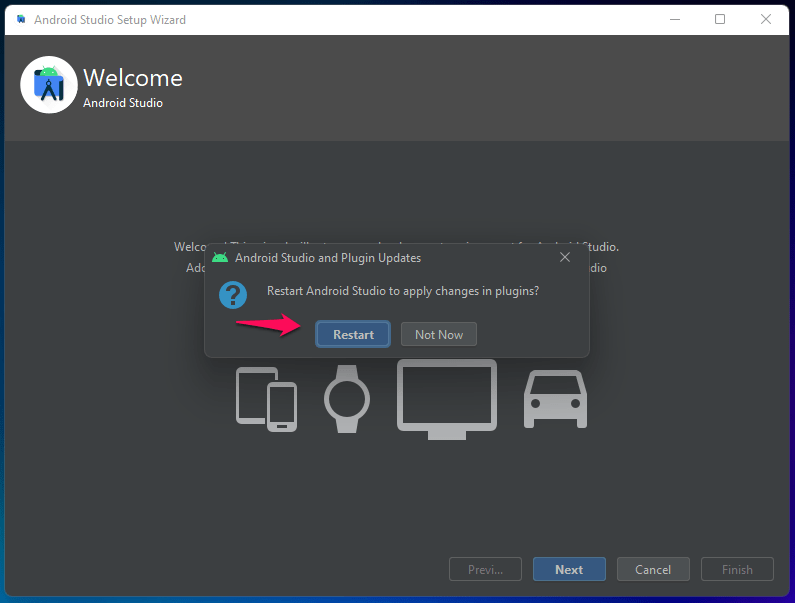The image size is (795, 603).
Task: Click the 'Welcome' heading text
Action: [133, 78]
